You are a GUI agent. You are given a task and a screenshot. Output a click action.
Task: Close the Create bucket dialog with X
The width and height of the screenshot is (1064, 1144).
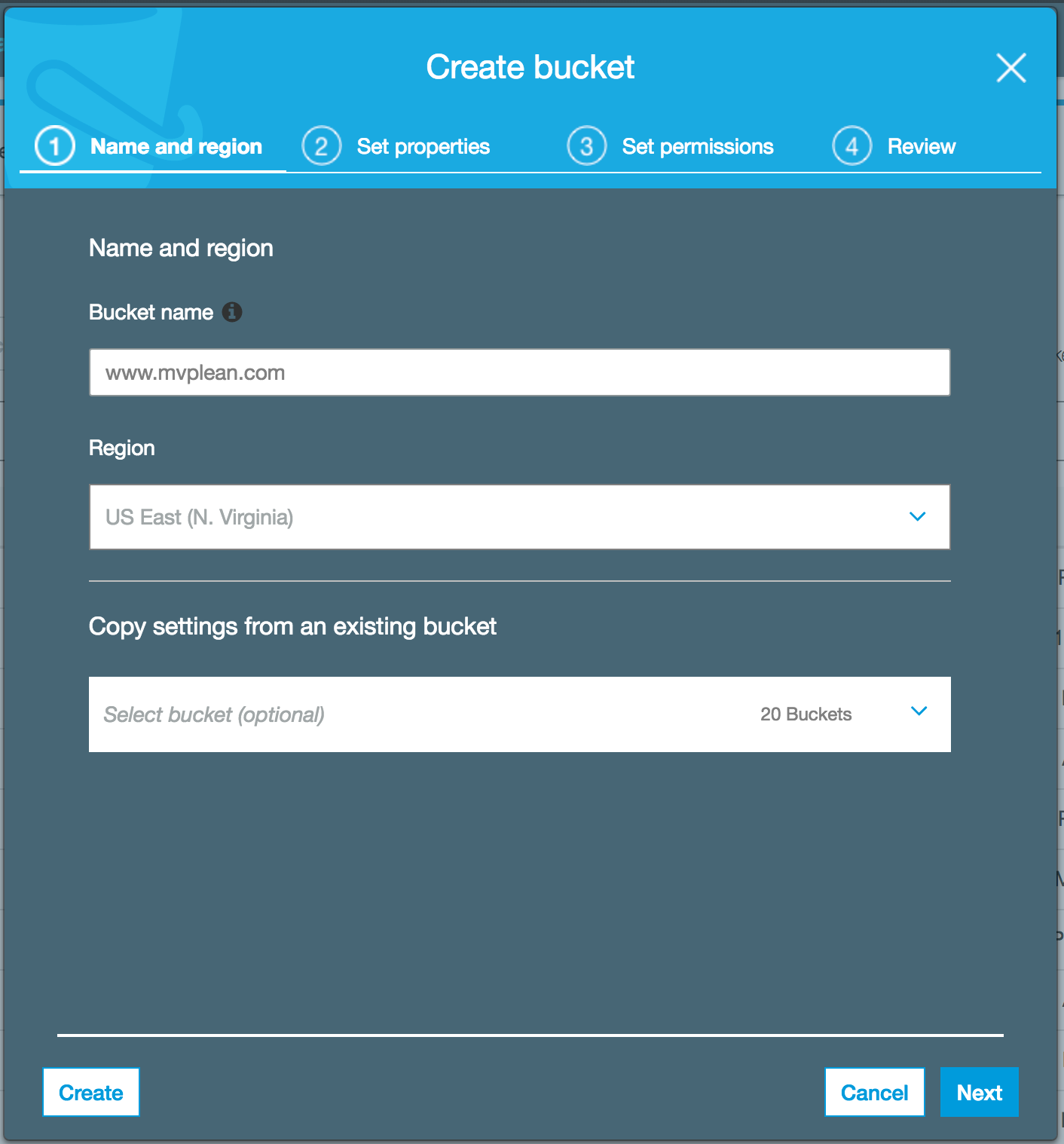pyautogui.click(x=1010, y=68)
